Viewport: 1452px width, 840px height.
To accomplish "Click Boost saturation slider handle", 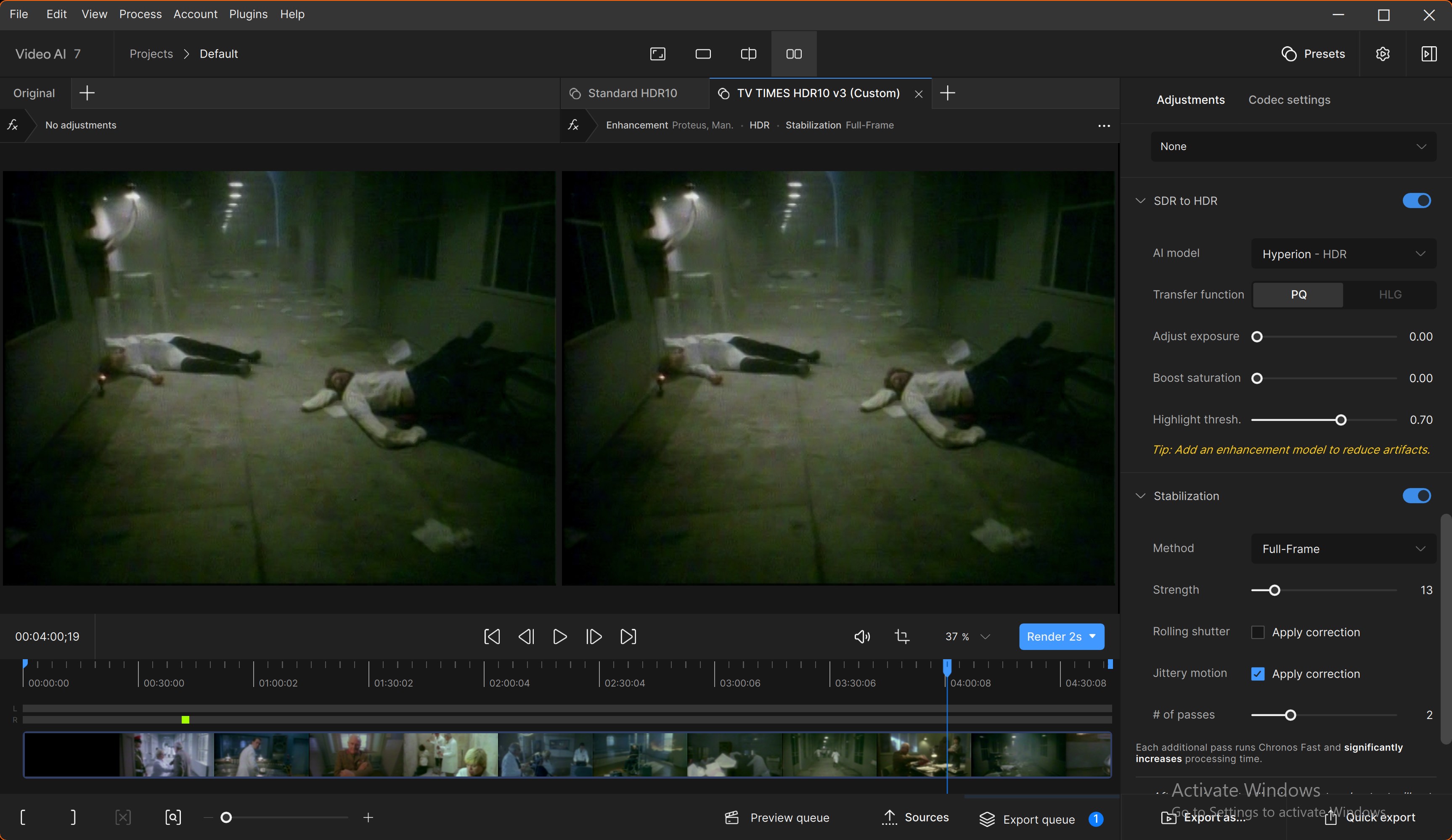I will (1257, 378).
